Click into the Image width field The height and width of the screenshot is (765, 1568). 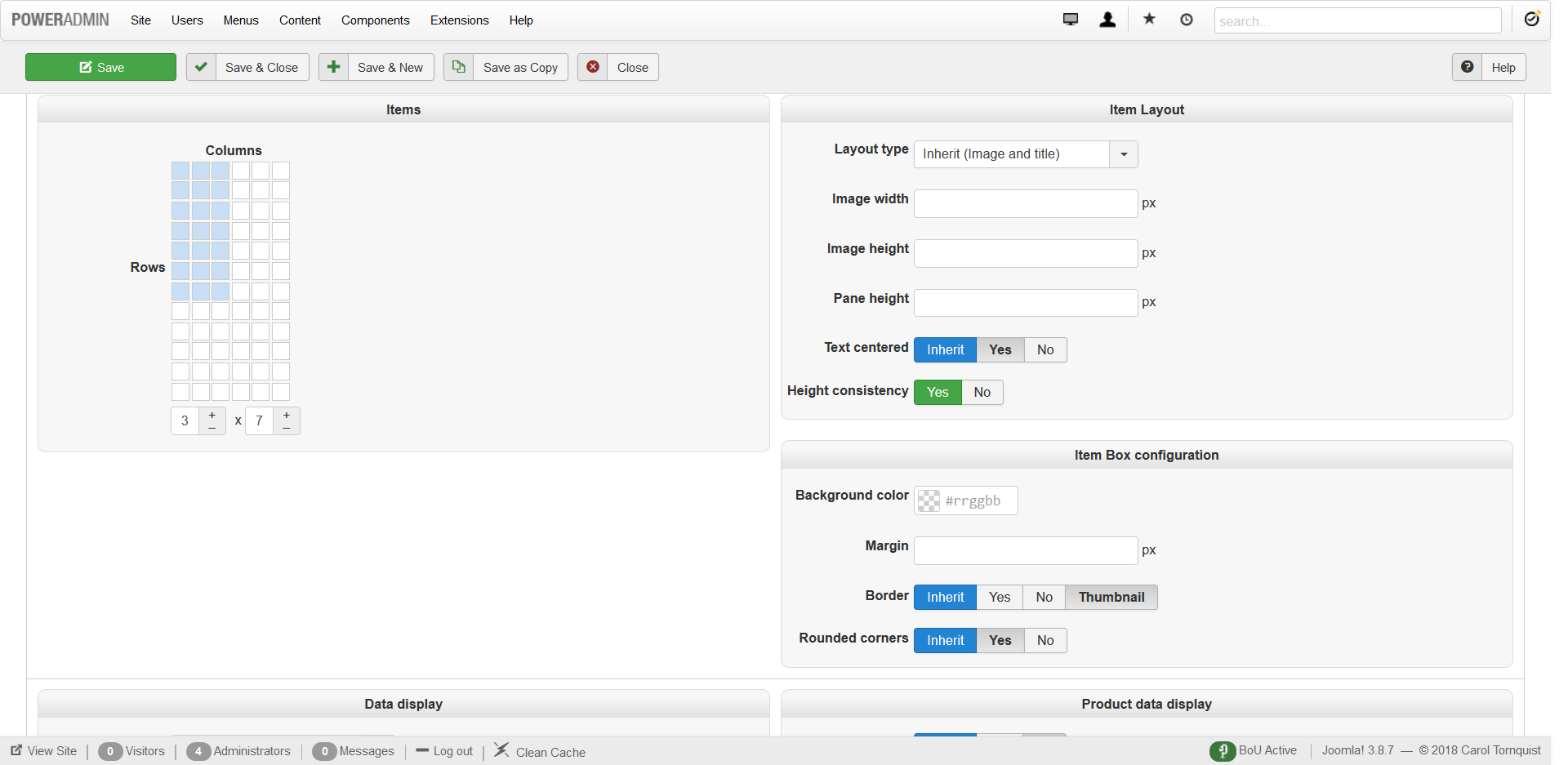1025,203
